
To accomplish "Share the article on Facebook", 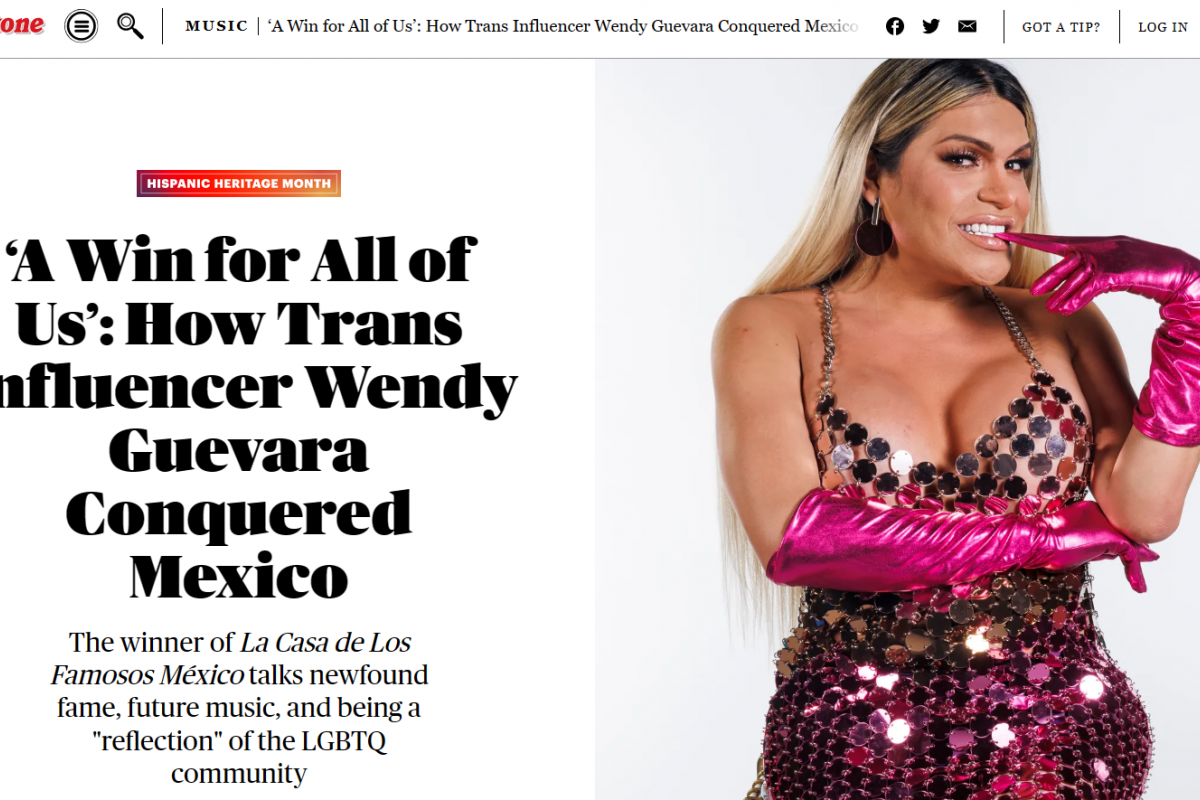I will [895, 27].
